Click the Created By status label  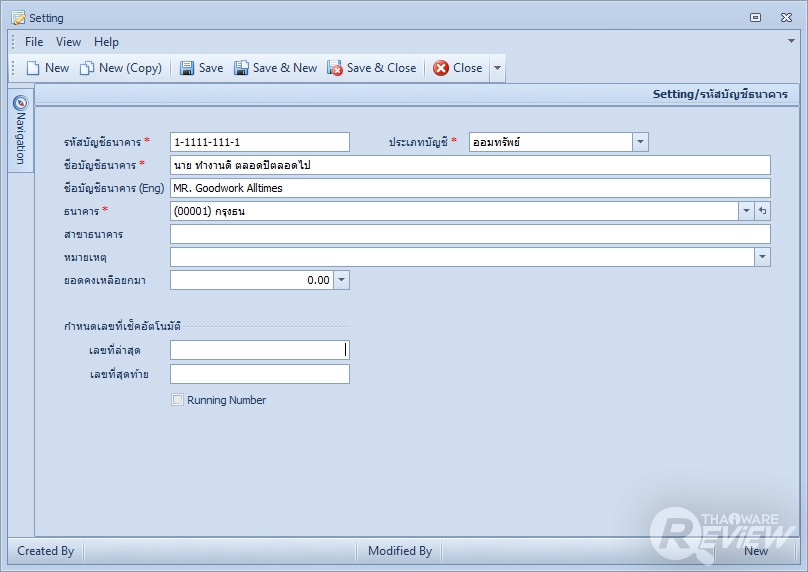[45, 551]
